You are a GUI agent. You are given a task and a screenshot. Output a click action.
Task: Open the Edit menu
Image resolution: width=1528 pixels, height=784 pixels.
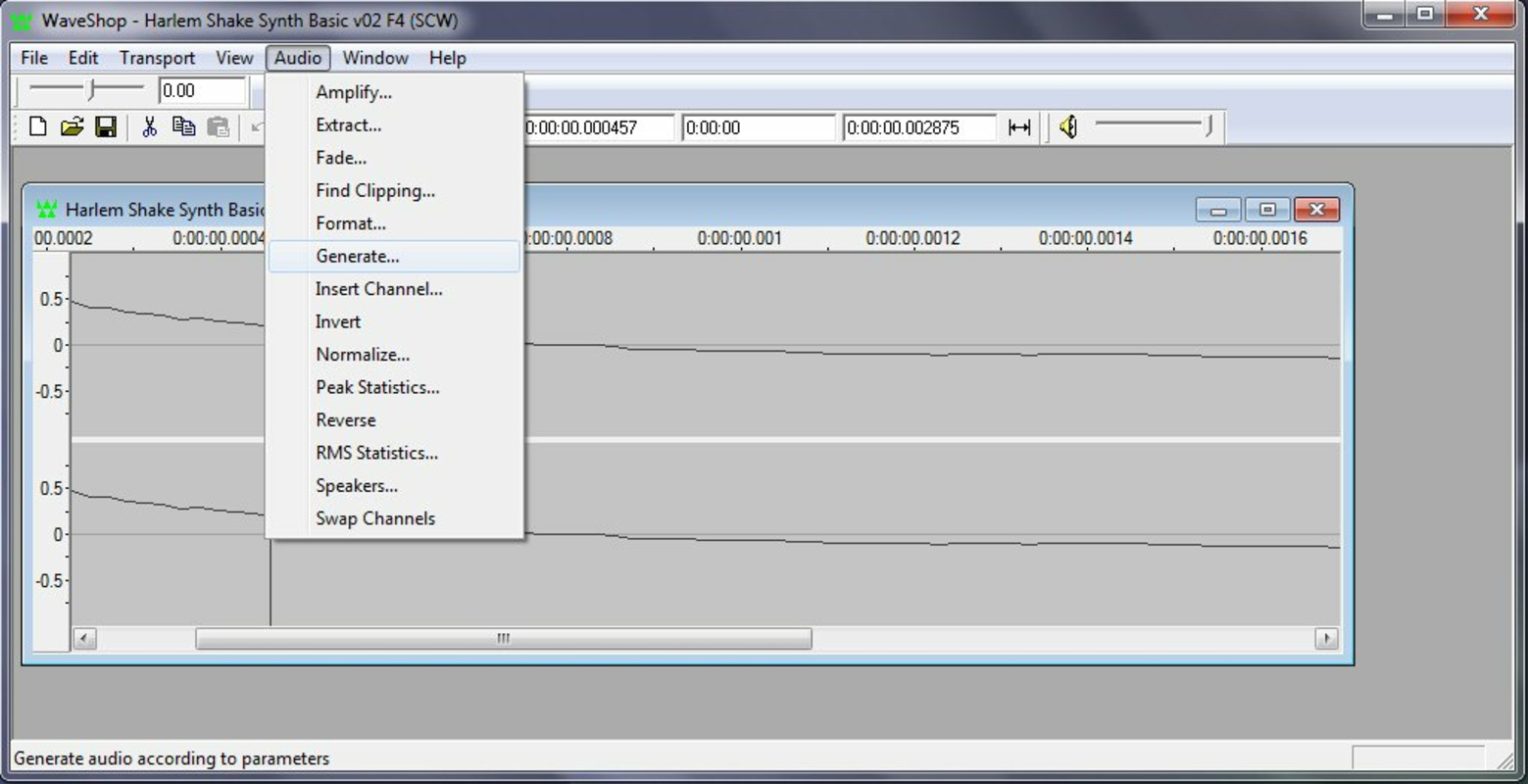point(83,58)
